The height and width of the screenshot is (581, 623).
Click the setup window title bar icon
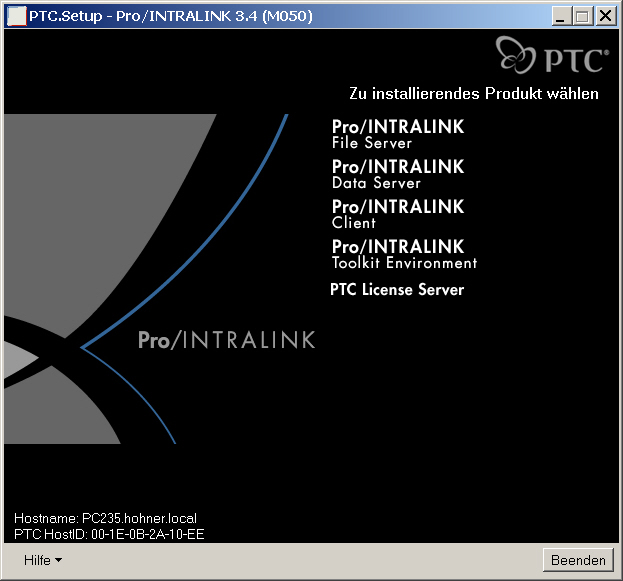tap(17, 16)
